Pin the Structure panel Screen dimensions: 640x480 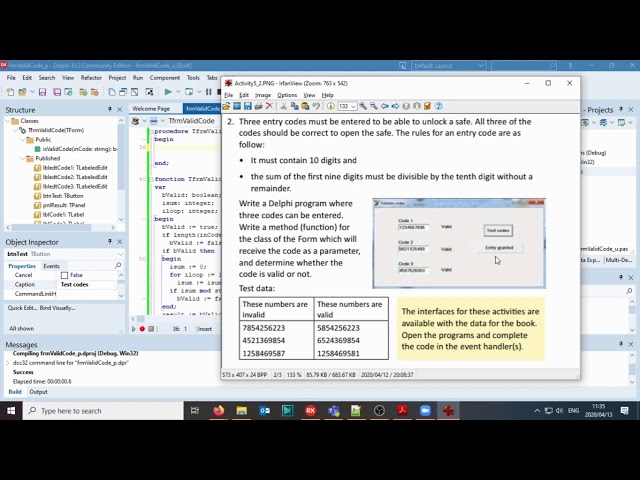pyautogui.click(x=110, y=109)
